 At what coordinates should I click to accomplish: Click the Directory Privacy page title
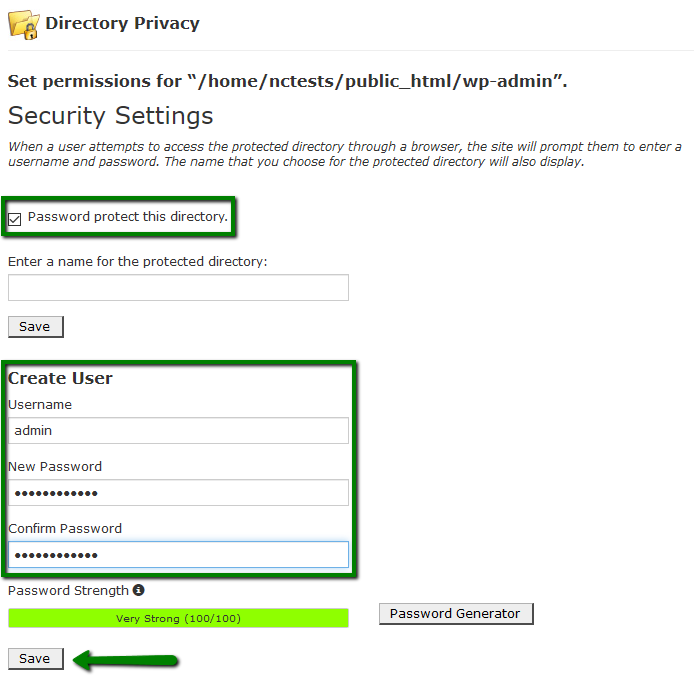click(122, 23)
